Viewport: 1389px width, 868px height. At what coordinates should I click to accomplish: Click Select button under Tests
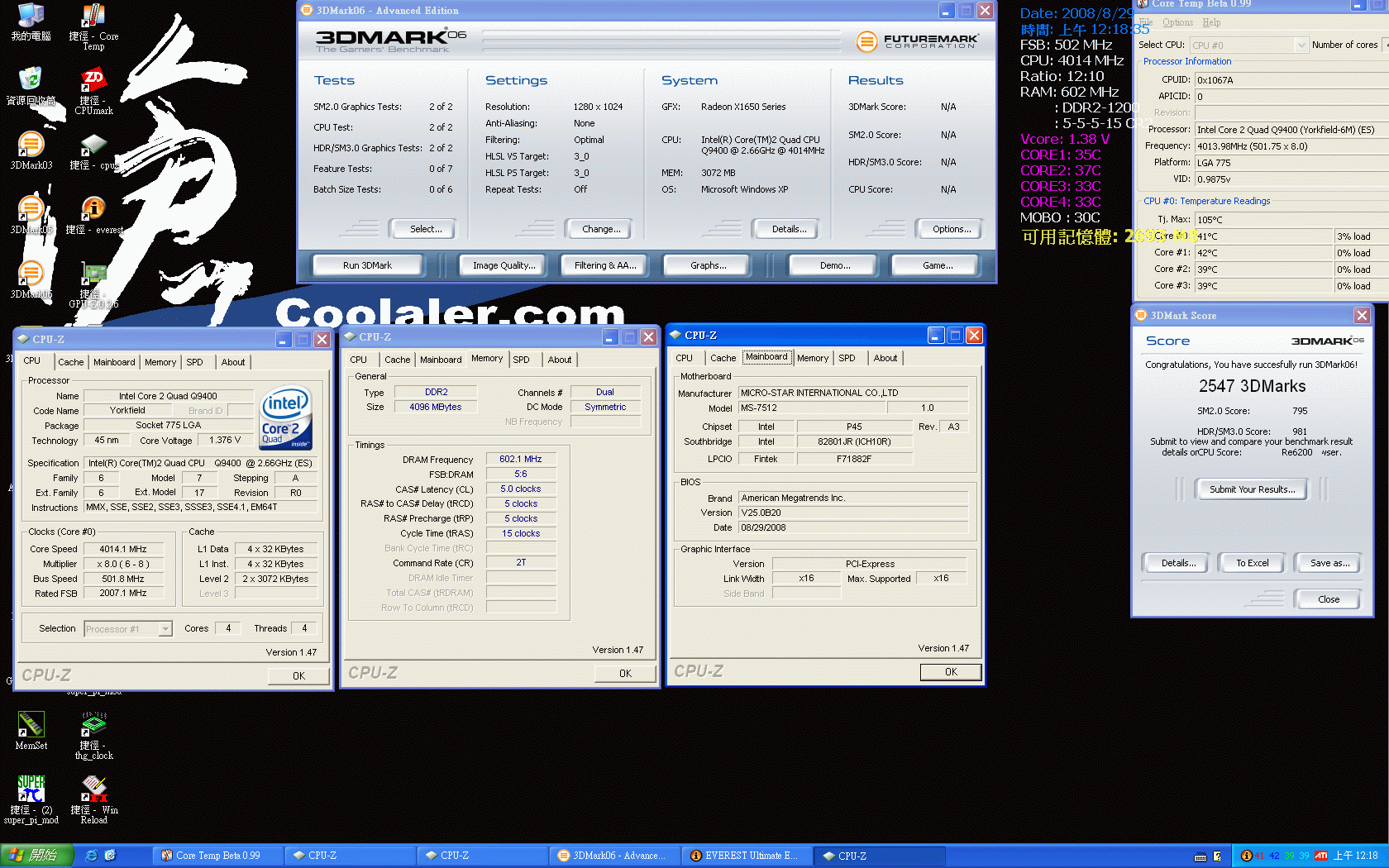(426, 229)
